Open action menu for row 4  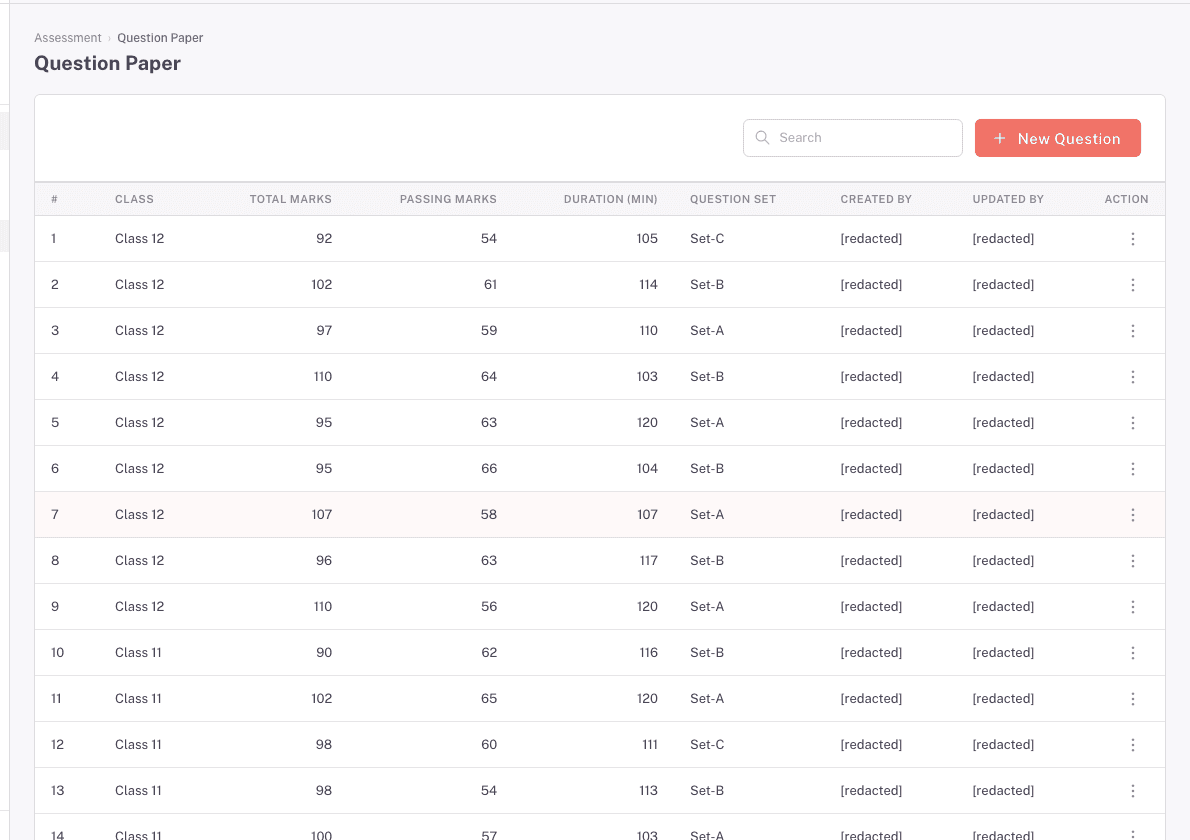1132,377
